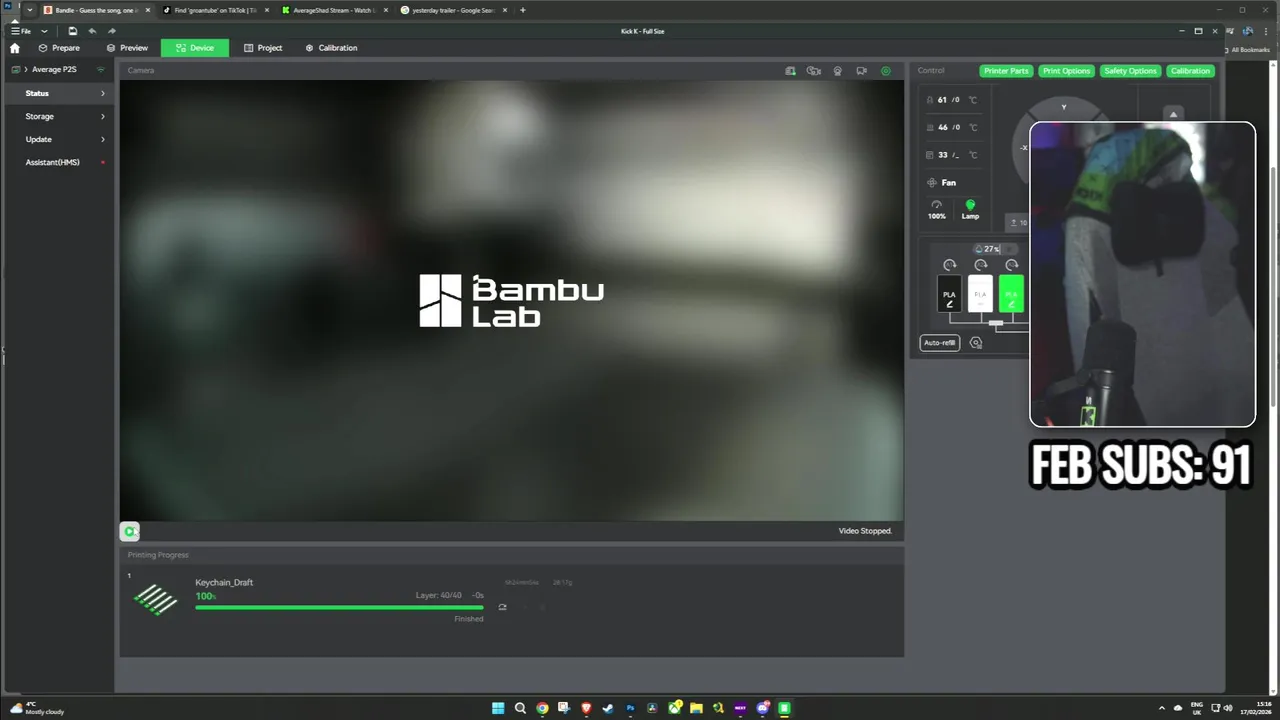Screen dimensions: 1280x720
Task: Open the Calibration tab in top bar
Action: point(331,48)
